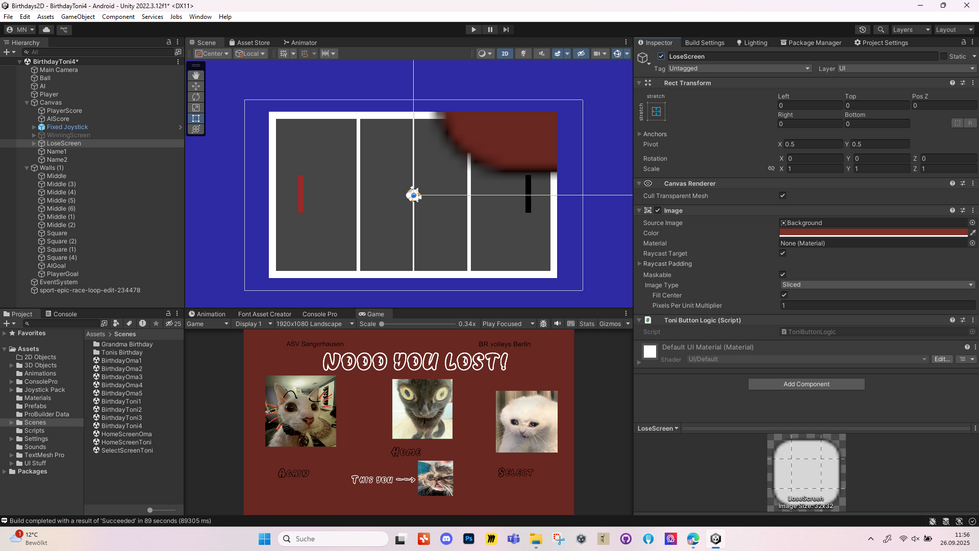Open the undo history icon
Viewport: 979px width, 551px height.
tap(863, 29)
